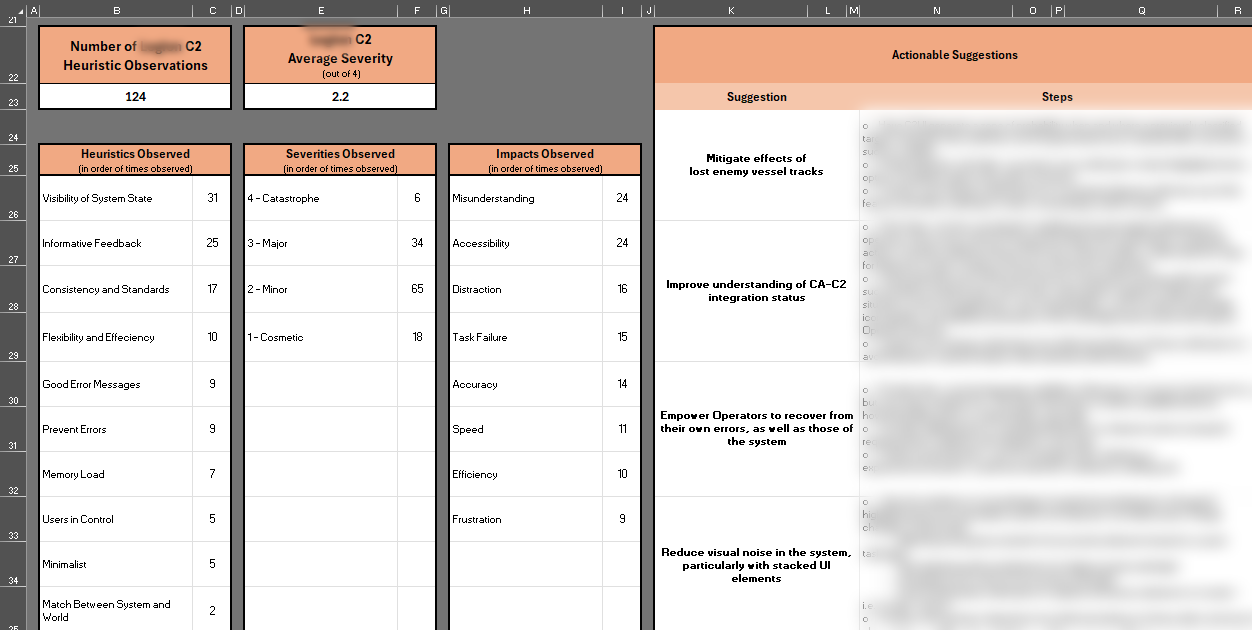
Task: Select the Informative Feedback cell
Action: (116, 243)
